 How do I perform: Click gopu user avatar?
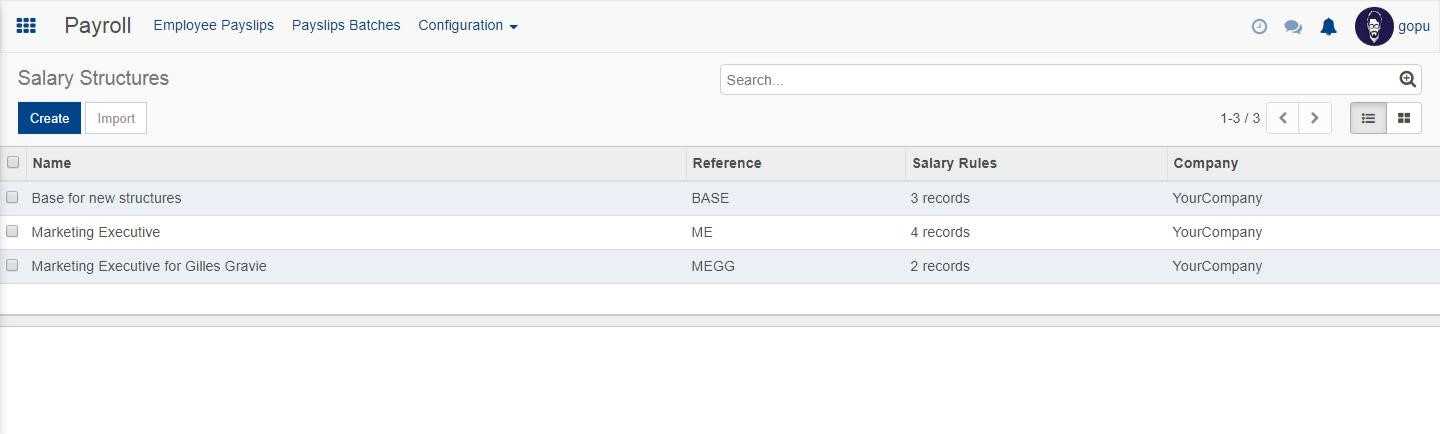(x=1374, y=27)
